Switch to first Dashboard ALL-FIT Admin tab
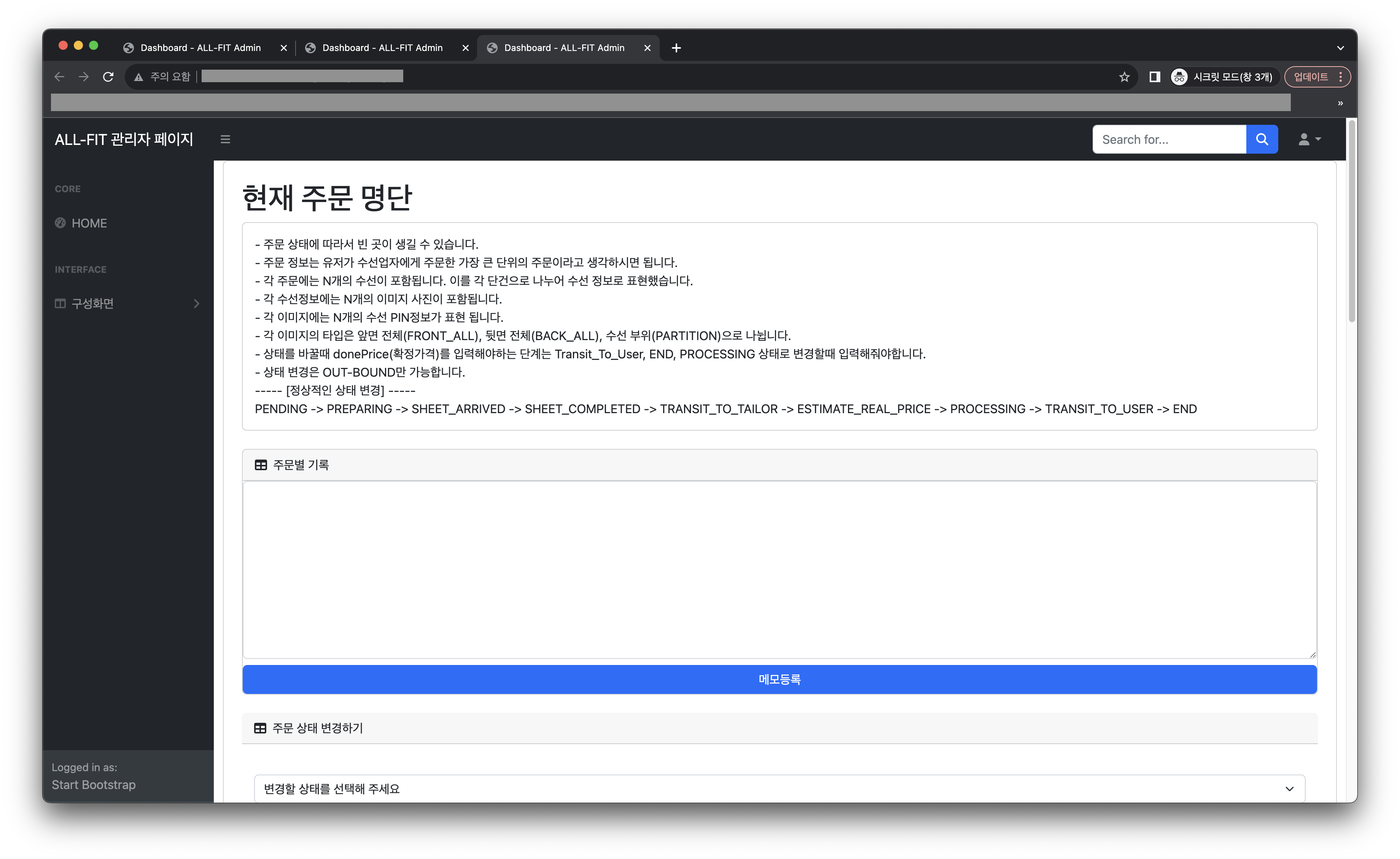The image size is (1400, 859). pos(200,48)
